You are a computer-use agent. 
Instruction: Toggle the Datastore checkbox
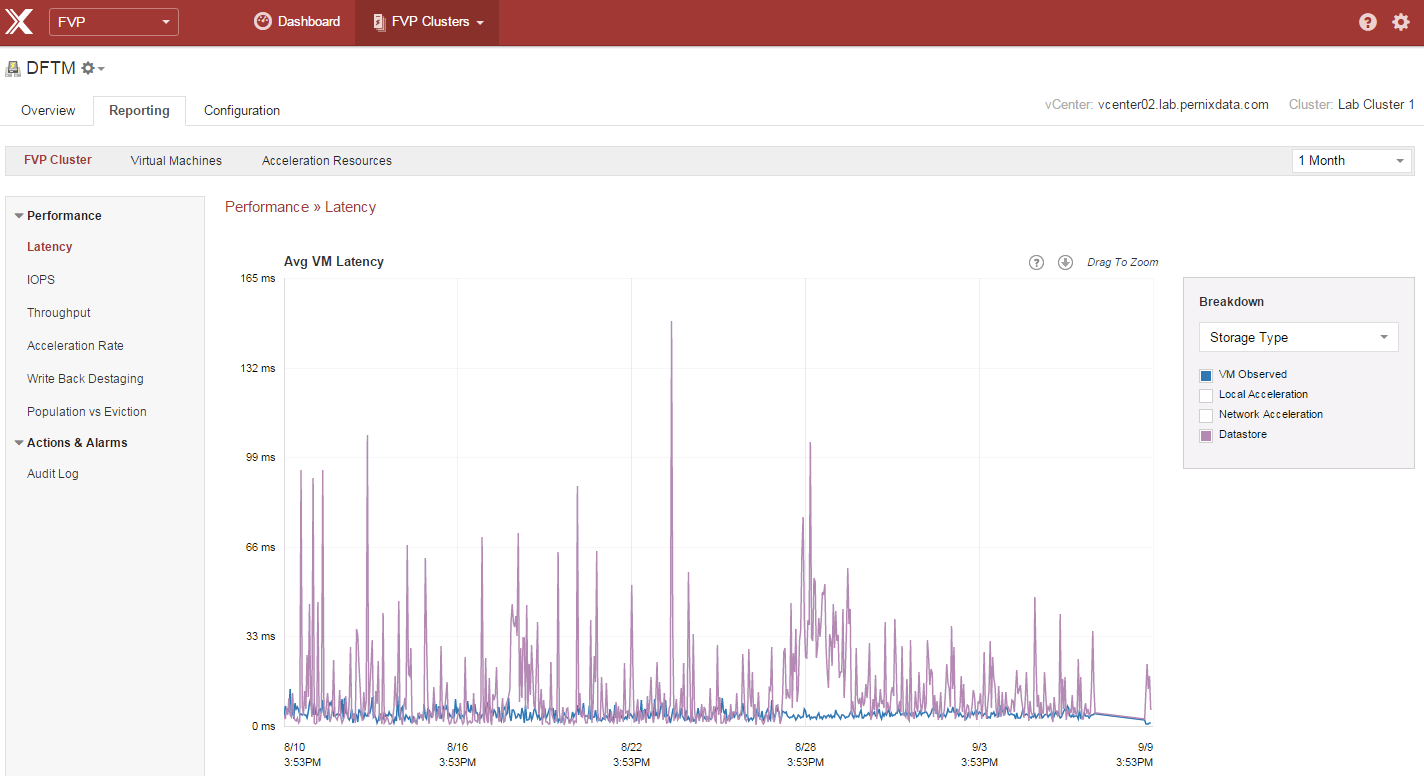point(1206,436)
